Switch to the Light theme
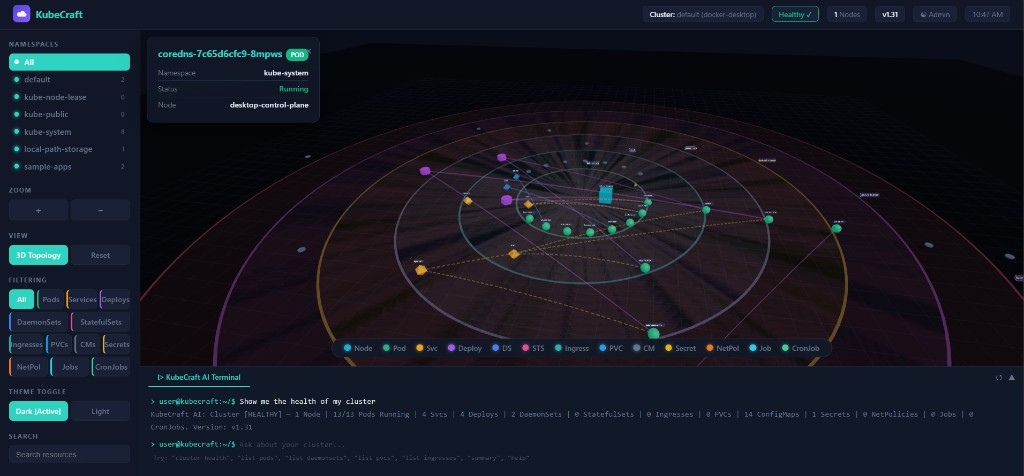1024x476 pixels. point(100,411)
